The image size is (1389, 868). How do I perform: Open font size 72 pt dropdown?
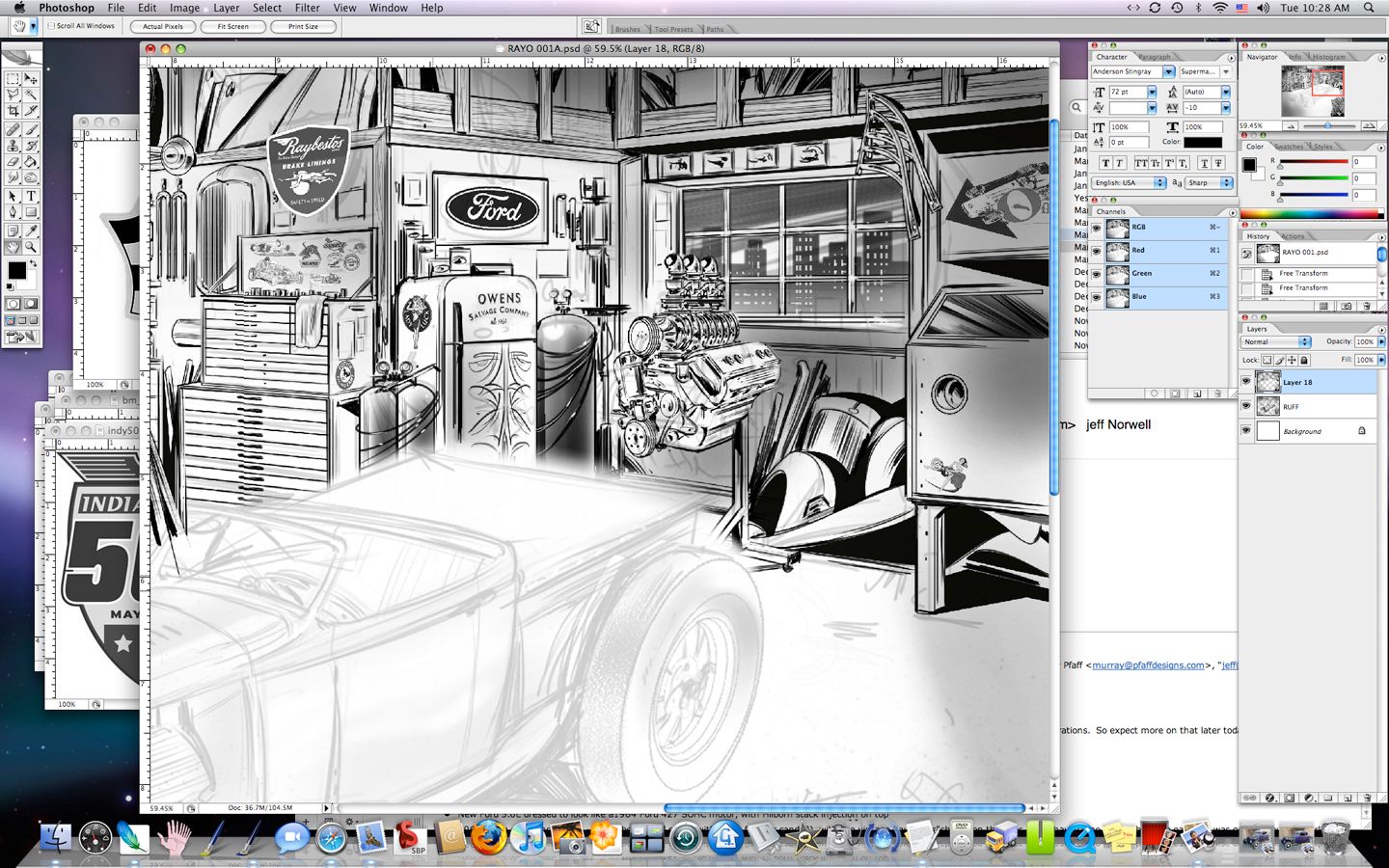coord(1152,92)
